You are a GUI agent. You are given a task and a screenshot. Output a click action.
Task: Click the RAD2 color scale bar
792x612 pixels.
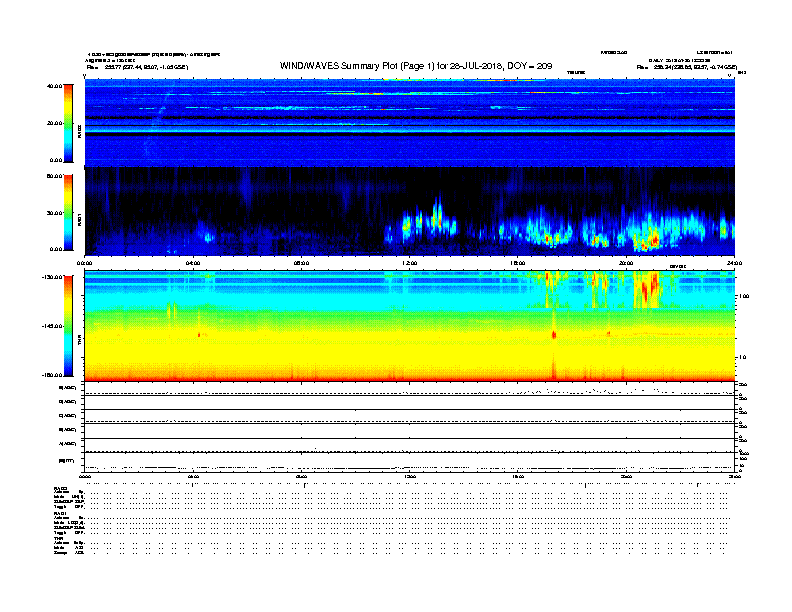[x=68, y=123]
